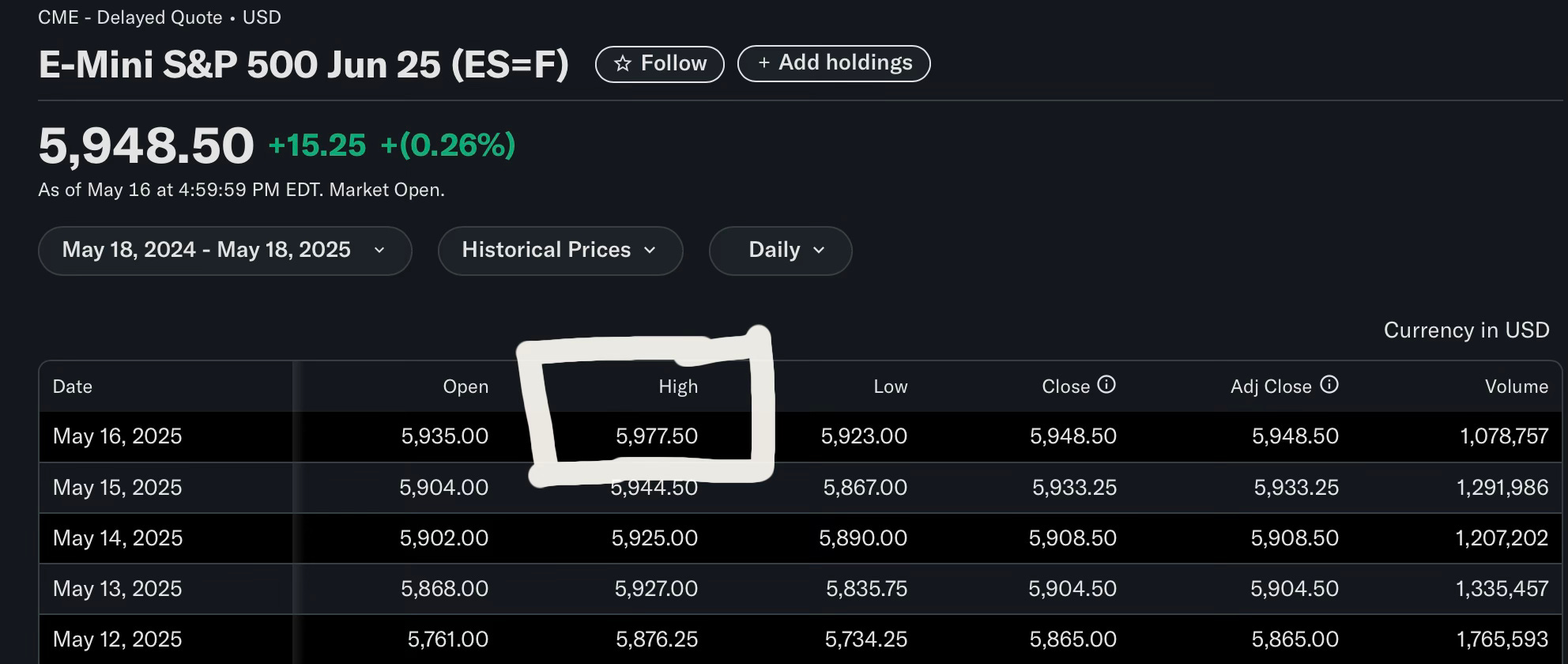Select the May 14, 2025 date cell
Viewport: 1568px width, 664px height.
(x=117, y=538)
